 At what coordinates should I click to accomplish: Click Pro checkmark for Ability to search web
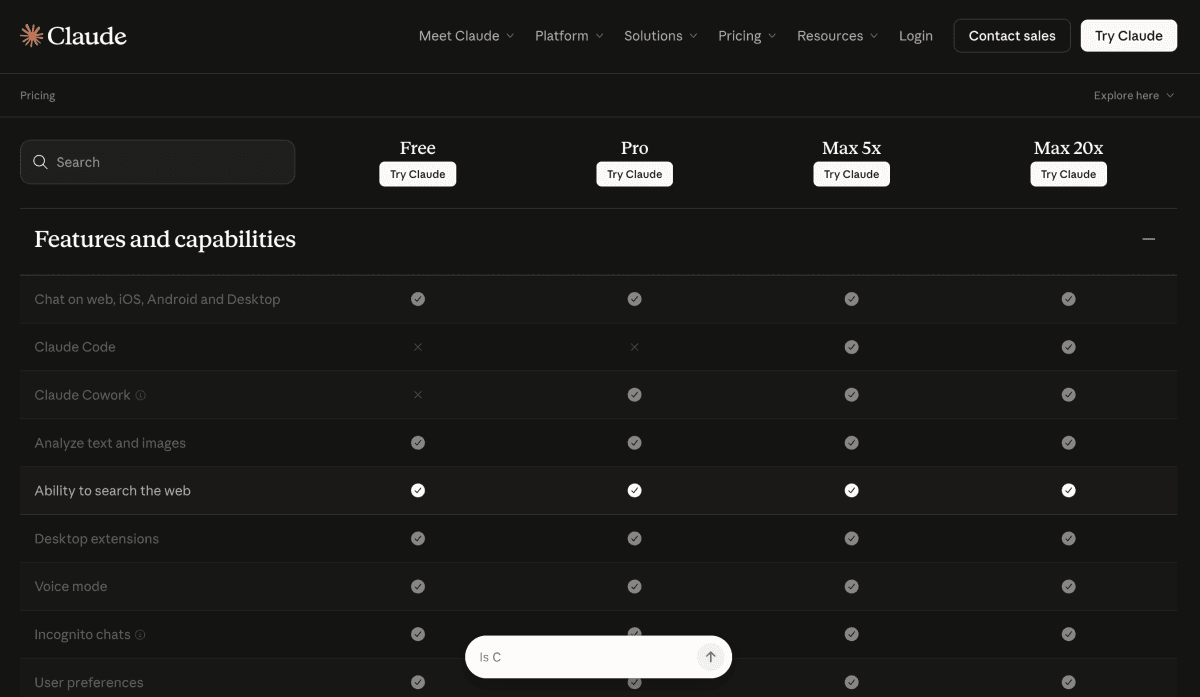634,491
